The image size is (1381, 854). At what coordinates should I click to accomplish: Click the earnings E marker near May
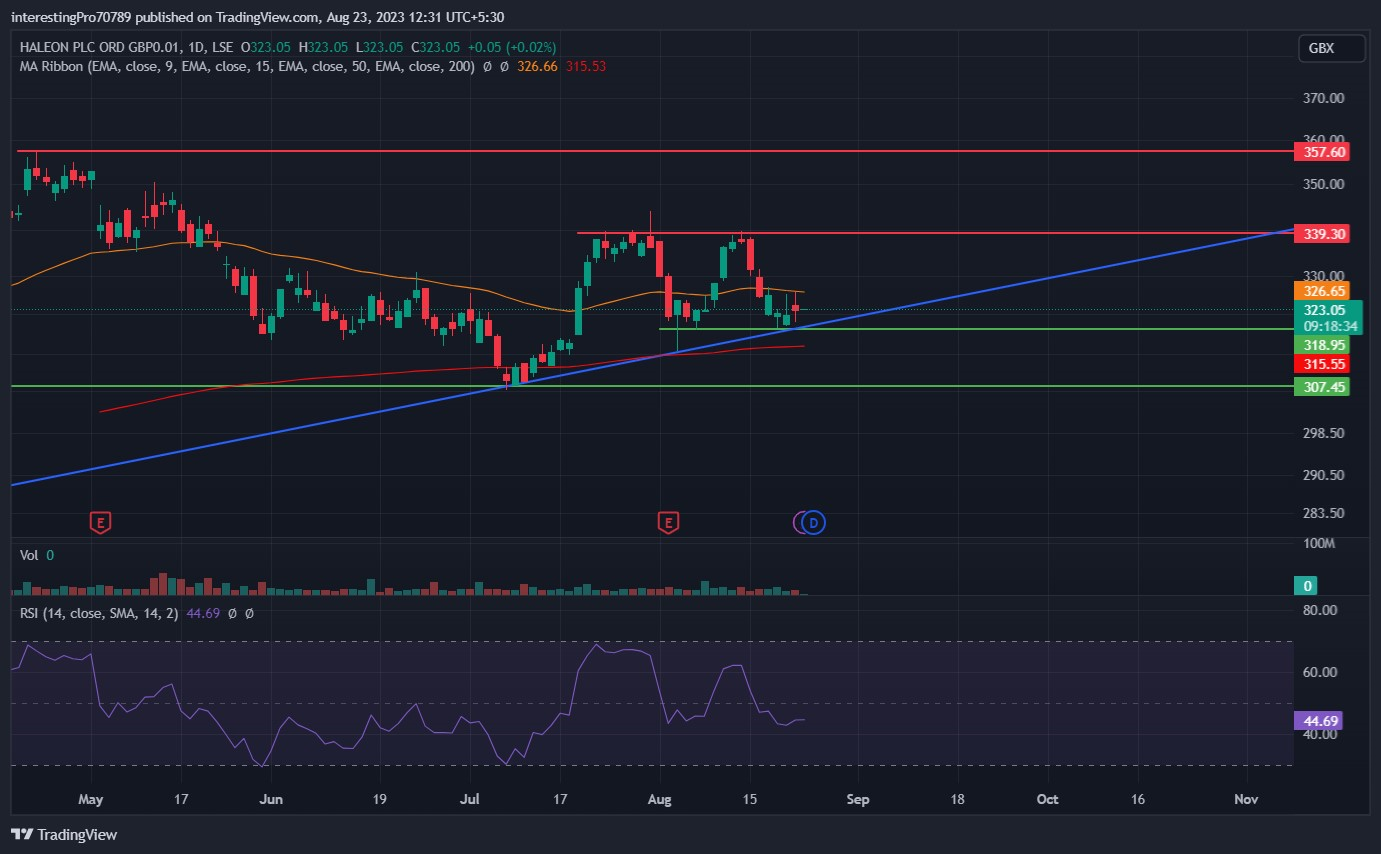pyautogui.click(x=100, y=521)
